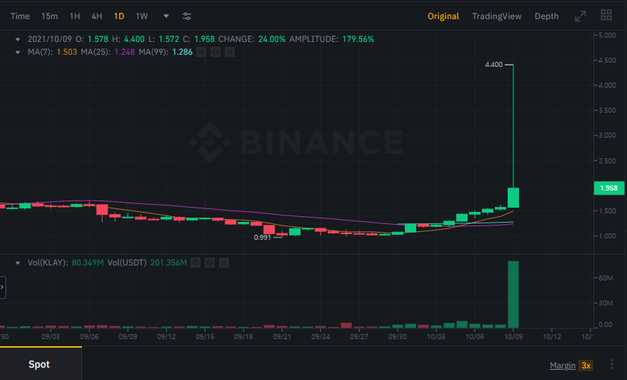Click the CHANGE value 24.00%
The image size is (627, 380).
point(272,39)
